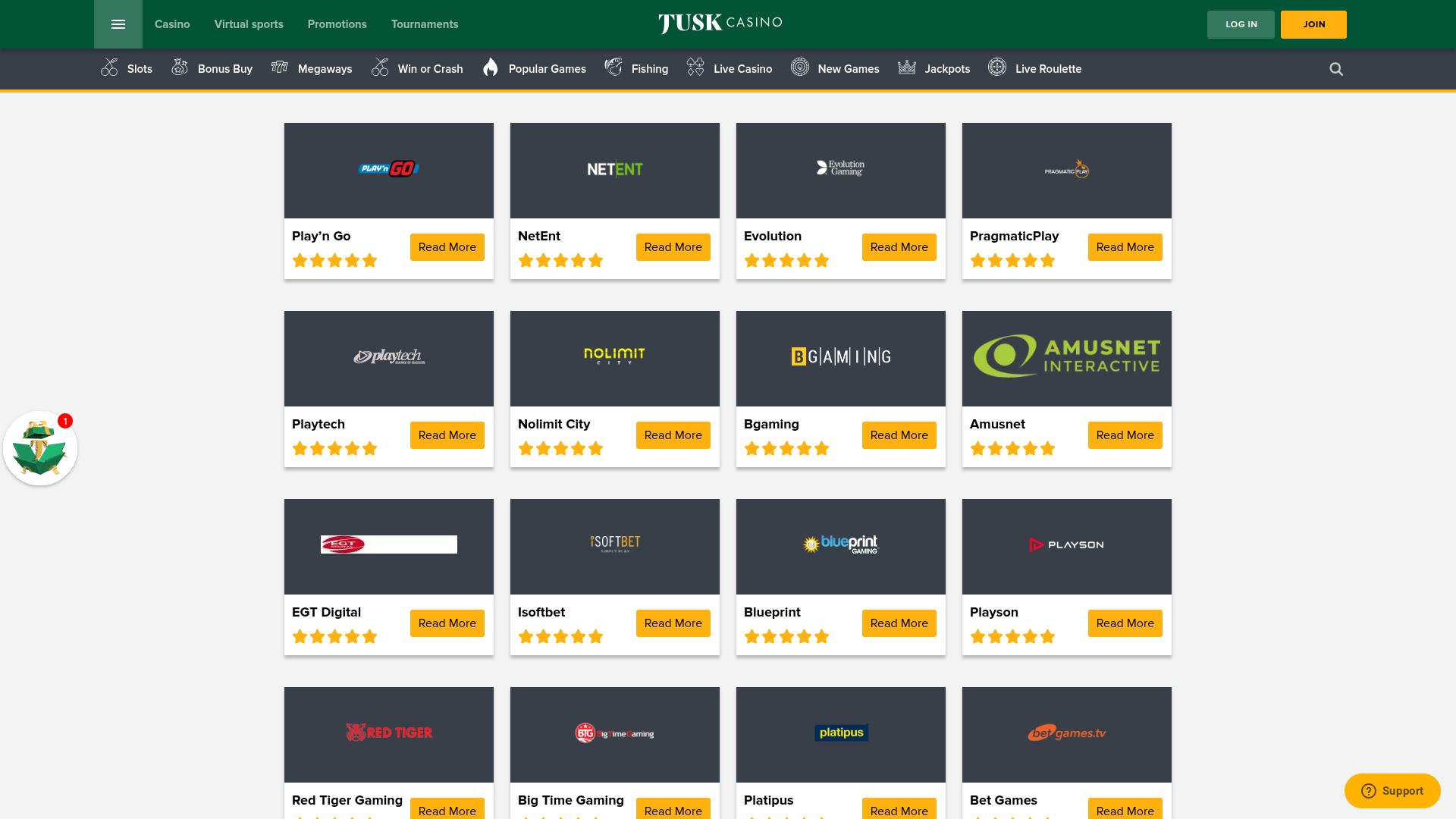Click the Megaways icon

pyautogui.click(x=280, y=67)
